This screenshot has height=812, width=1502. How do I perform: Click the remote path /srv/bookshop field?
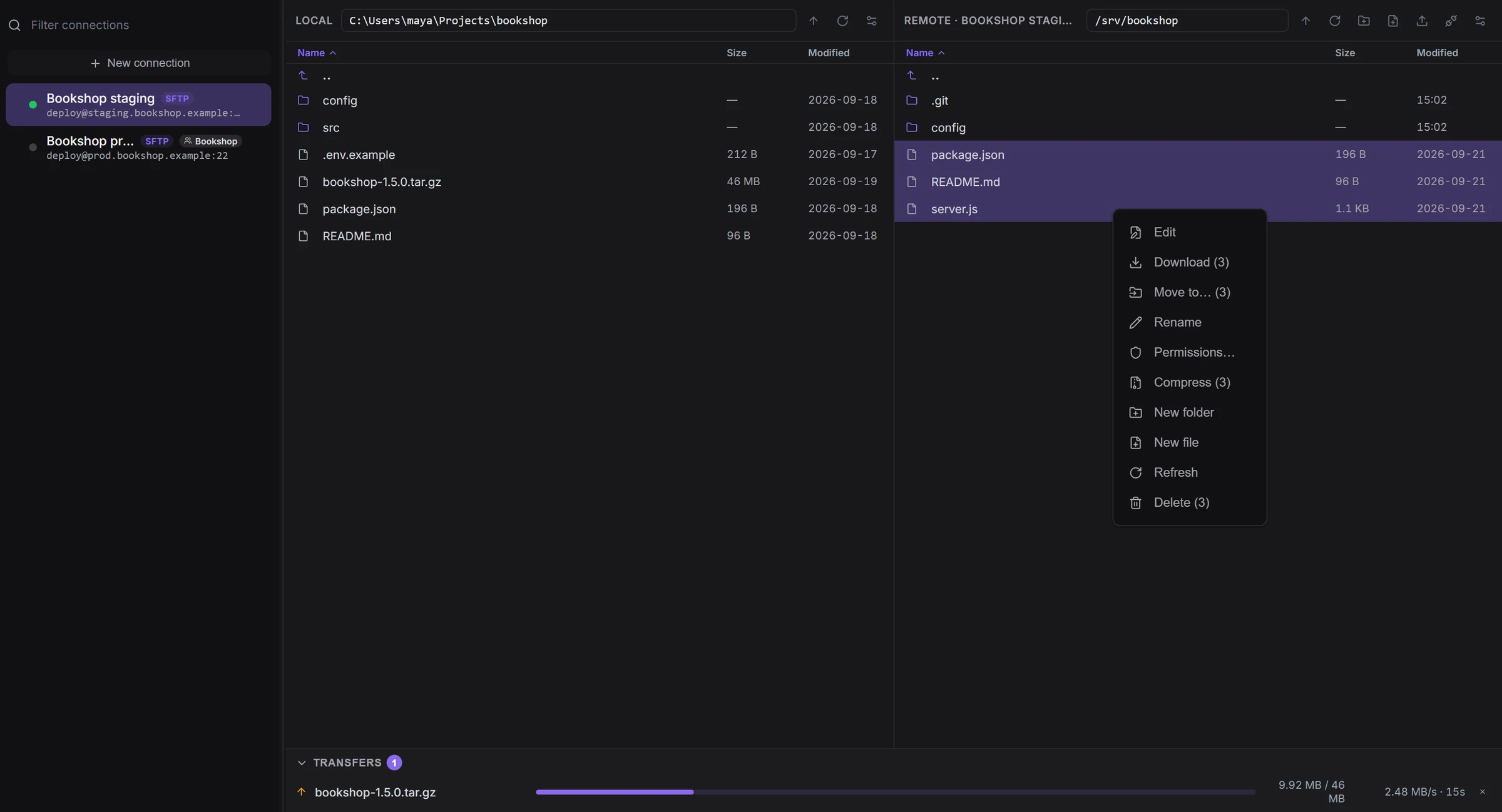1187,21
